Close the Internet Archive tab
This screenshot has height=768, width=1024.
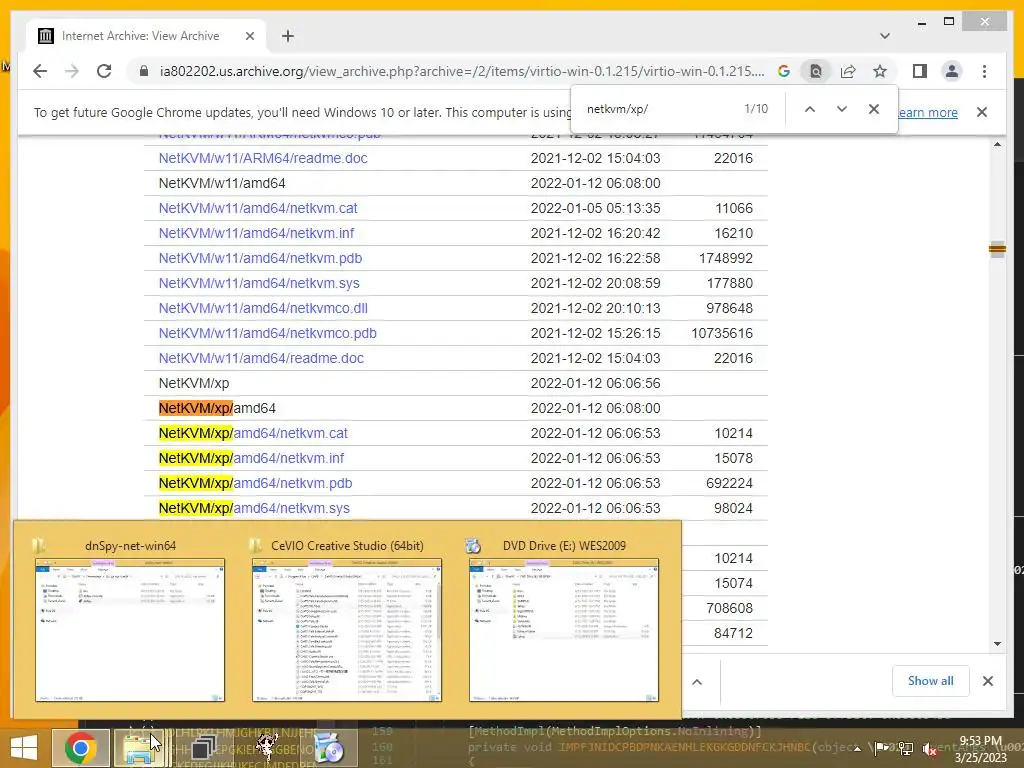point(249,36)
